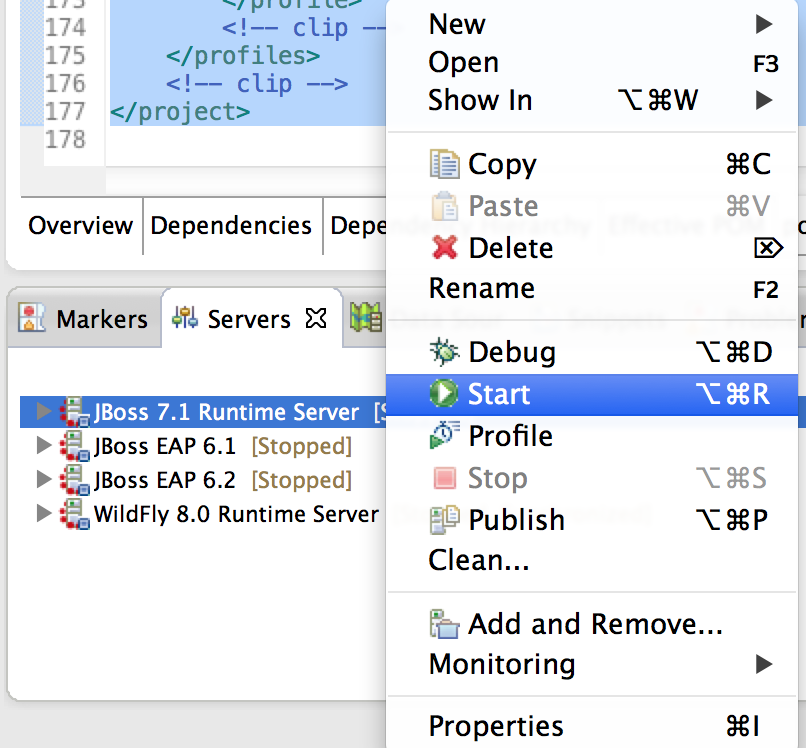
Task: Click the </project> closing tag line
Action: tap(180, 112)
